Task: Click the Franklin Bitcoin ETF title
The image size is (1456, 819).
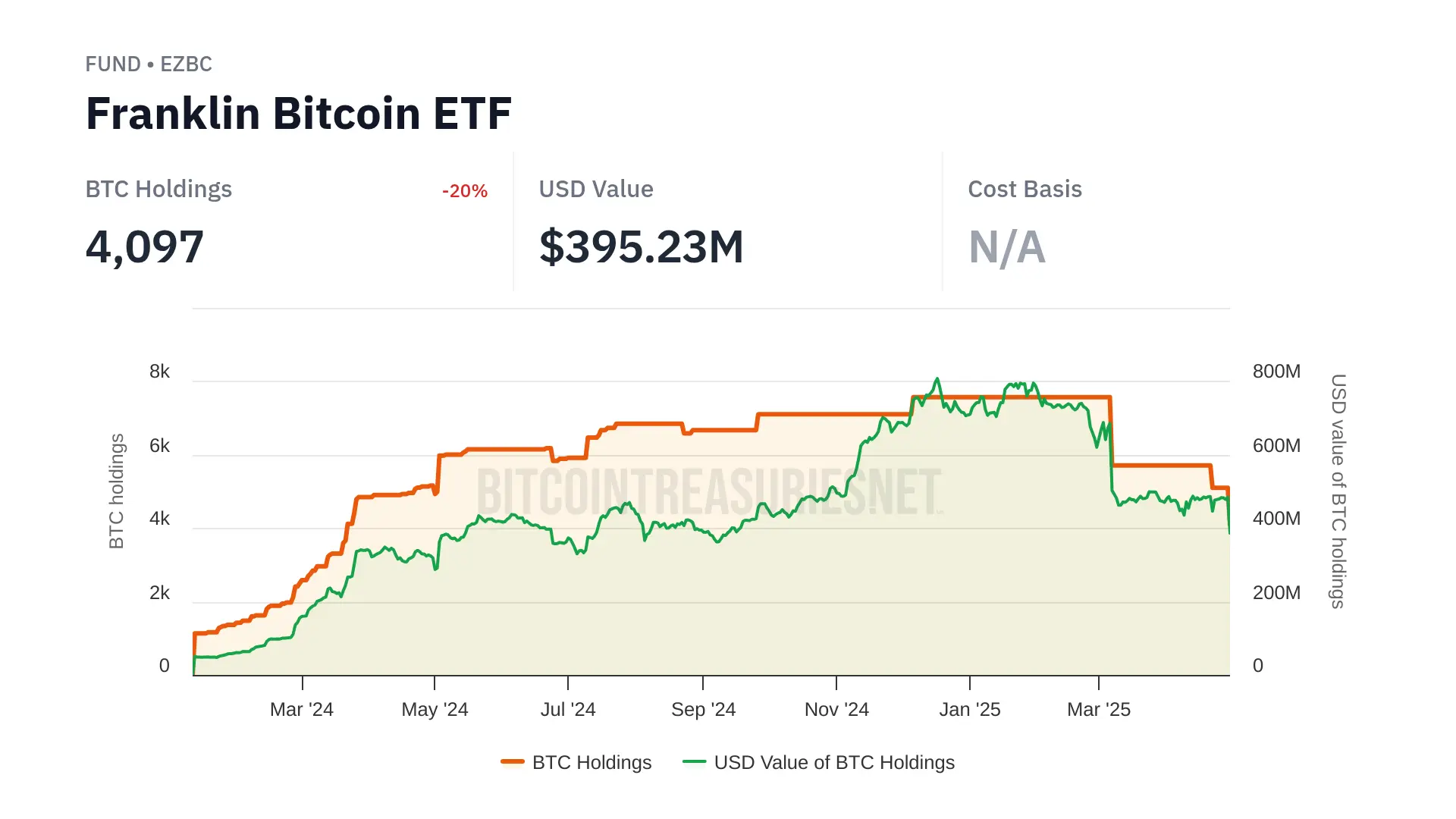Action: click(x=299, y=114)
